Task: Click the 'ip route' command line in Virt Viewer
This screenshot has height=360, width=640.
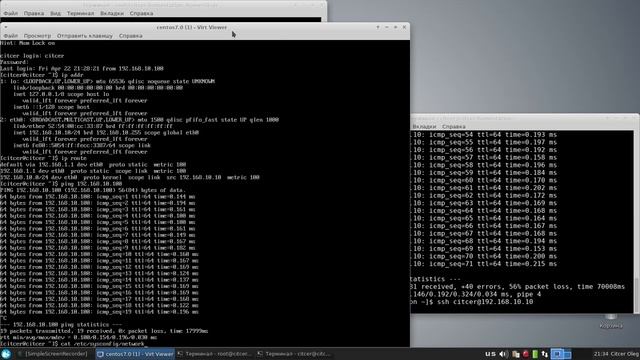Action: tap(43, 158)
